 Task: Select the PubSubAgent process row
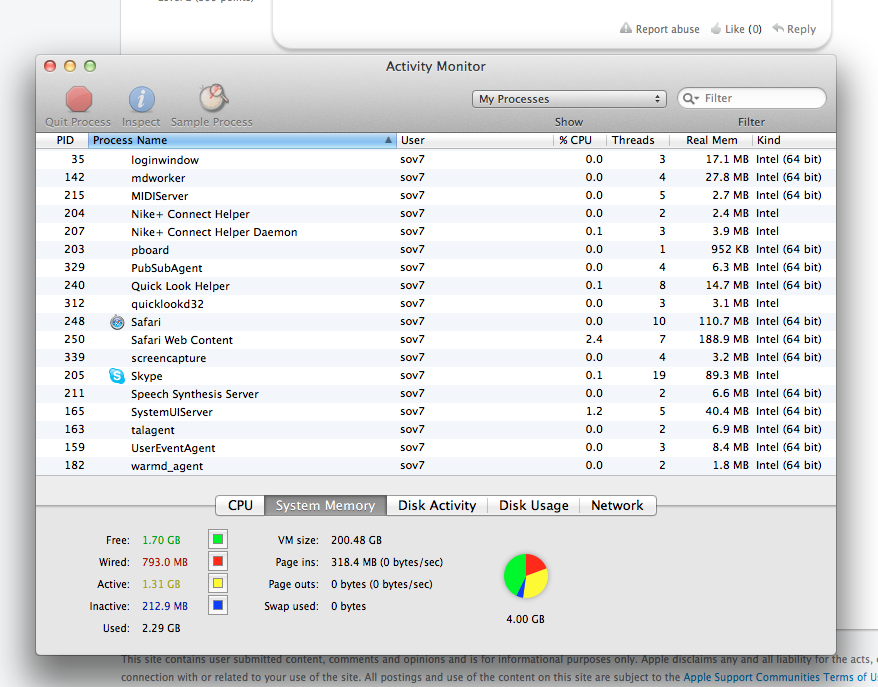click(x=436, y=268)
